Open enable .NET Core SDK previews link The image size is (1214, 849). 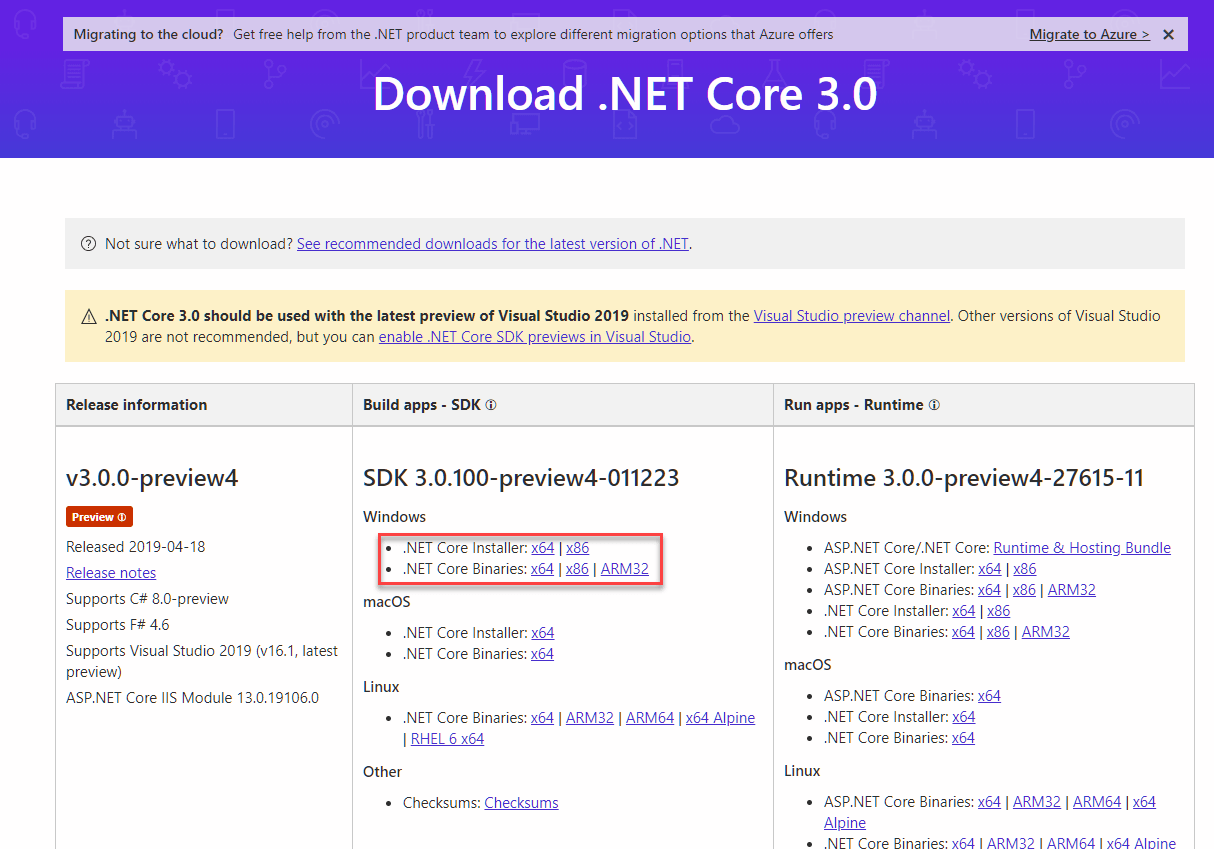click(535, 337)
